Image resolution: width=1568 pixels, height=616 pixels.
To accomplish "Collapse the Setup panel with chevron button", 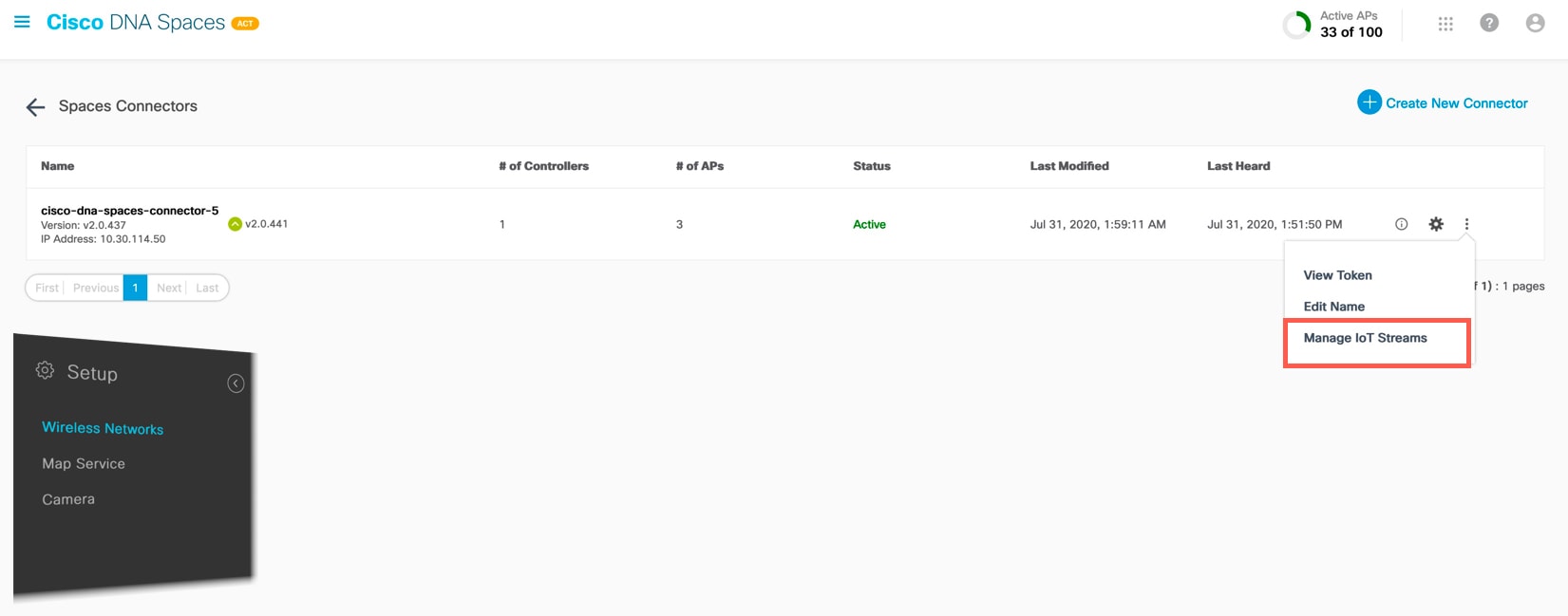I will 236,383.
